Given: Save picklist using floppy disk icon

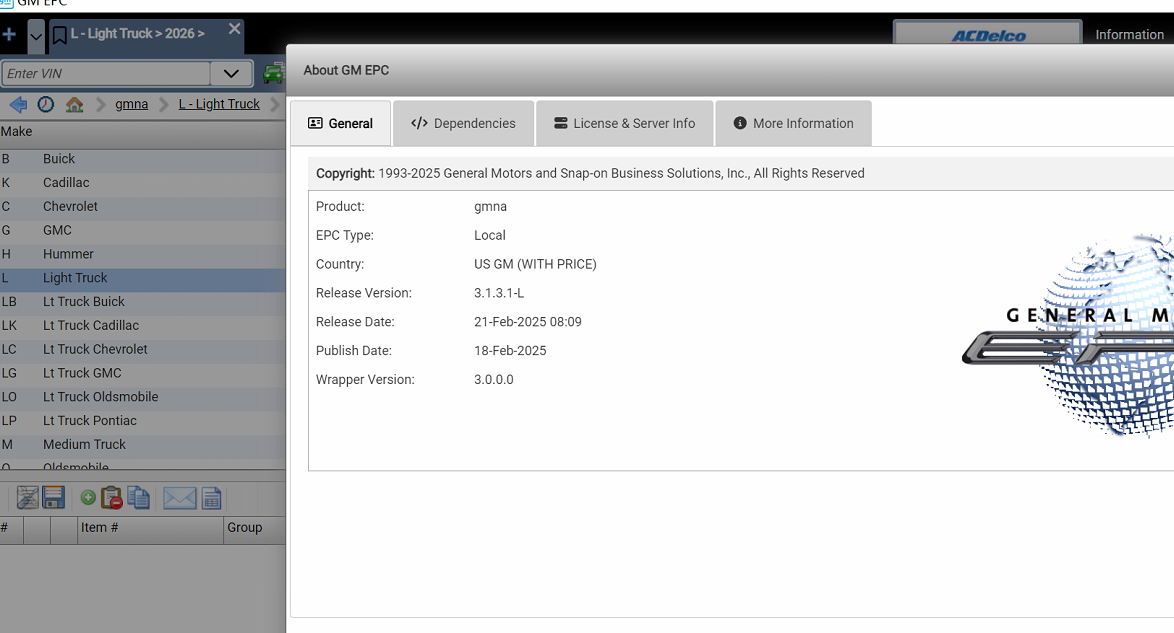Looking at the screenshot, I should coord(54,497).
